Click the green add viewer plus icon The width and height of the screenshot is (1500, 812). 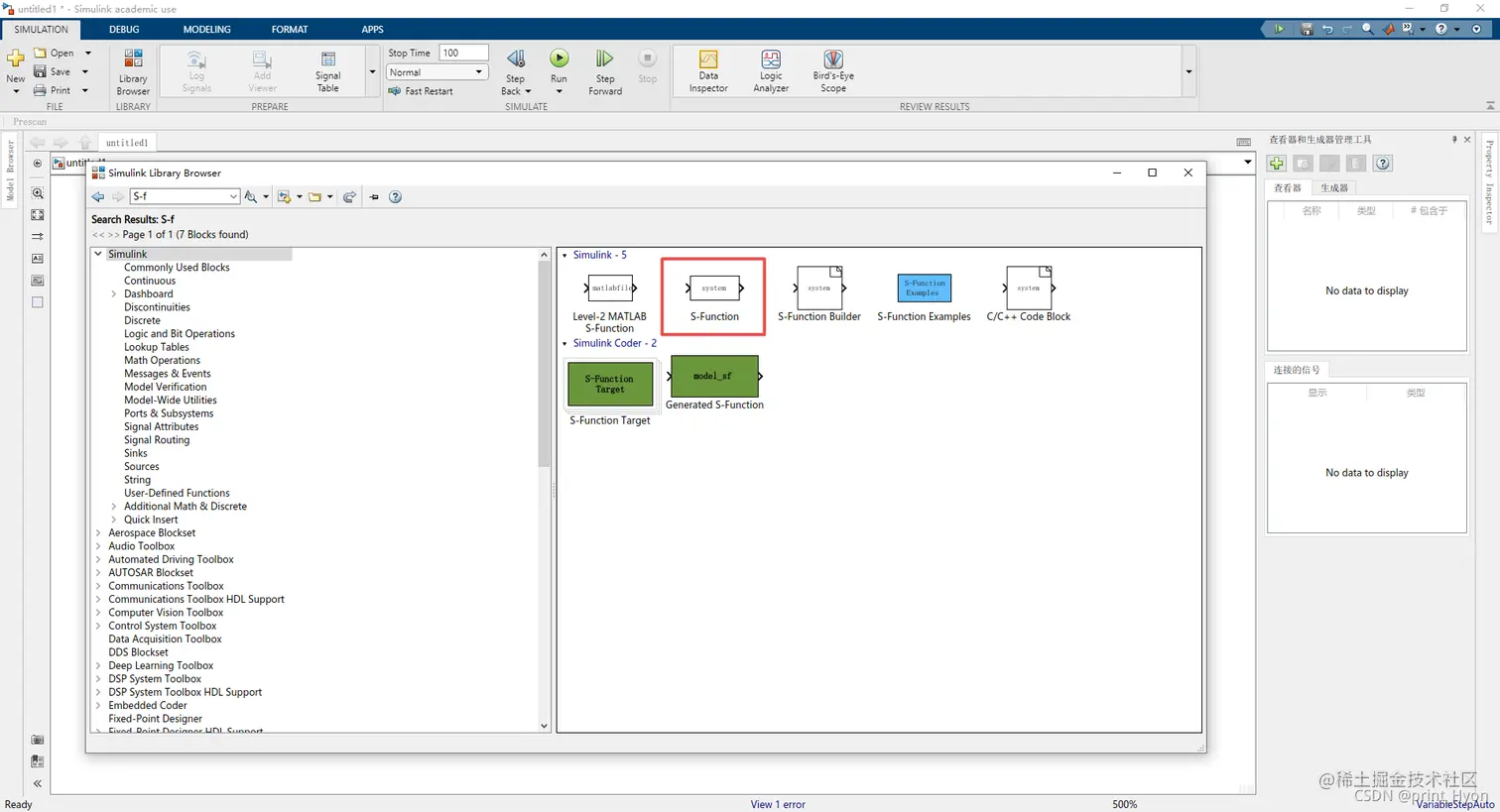pyautogui.click(x=1277, y=164)
